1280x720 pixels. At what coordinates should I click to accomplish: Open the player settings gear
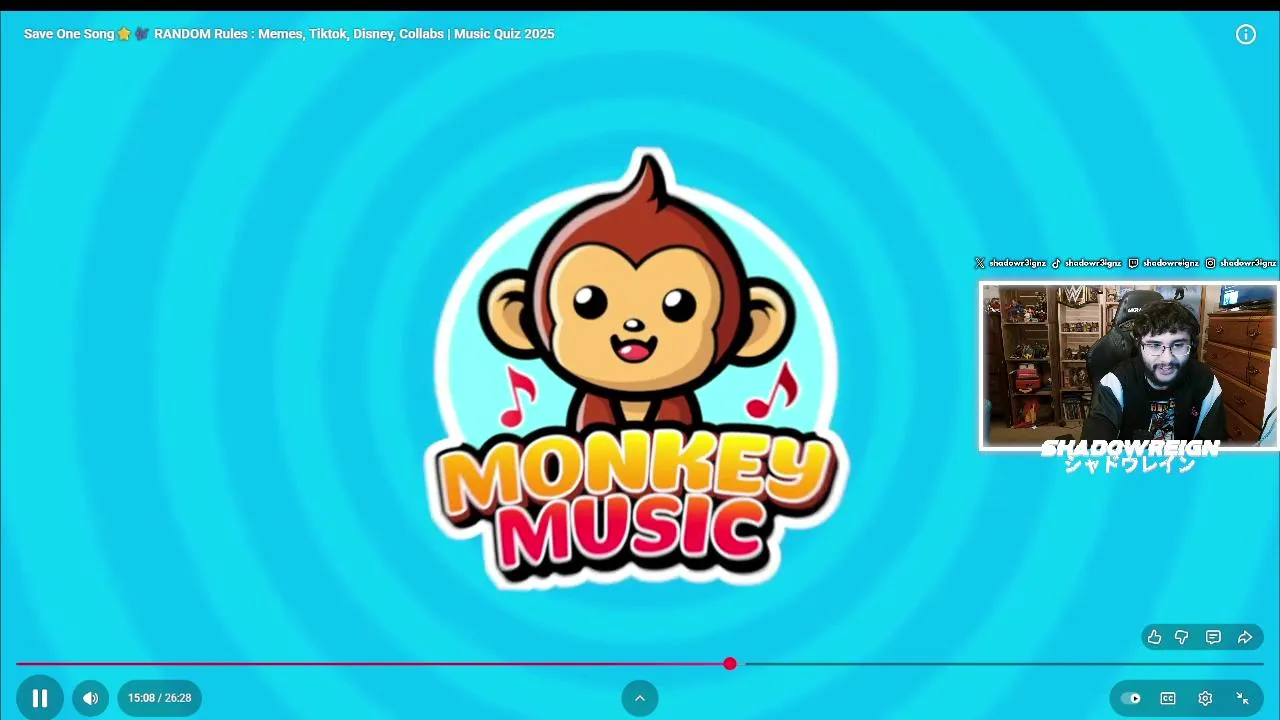pyautogui.click(x=1205, y=698)
